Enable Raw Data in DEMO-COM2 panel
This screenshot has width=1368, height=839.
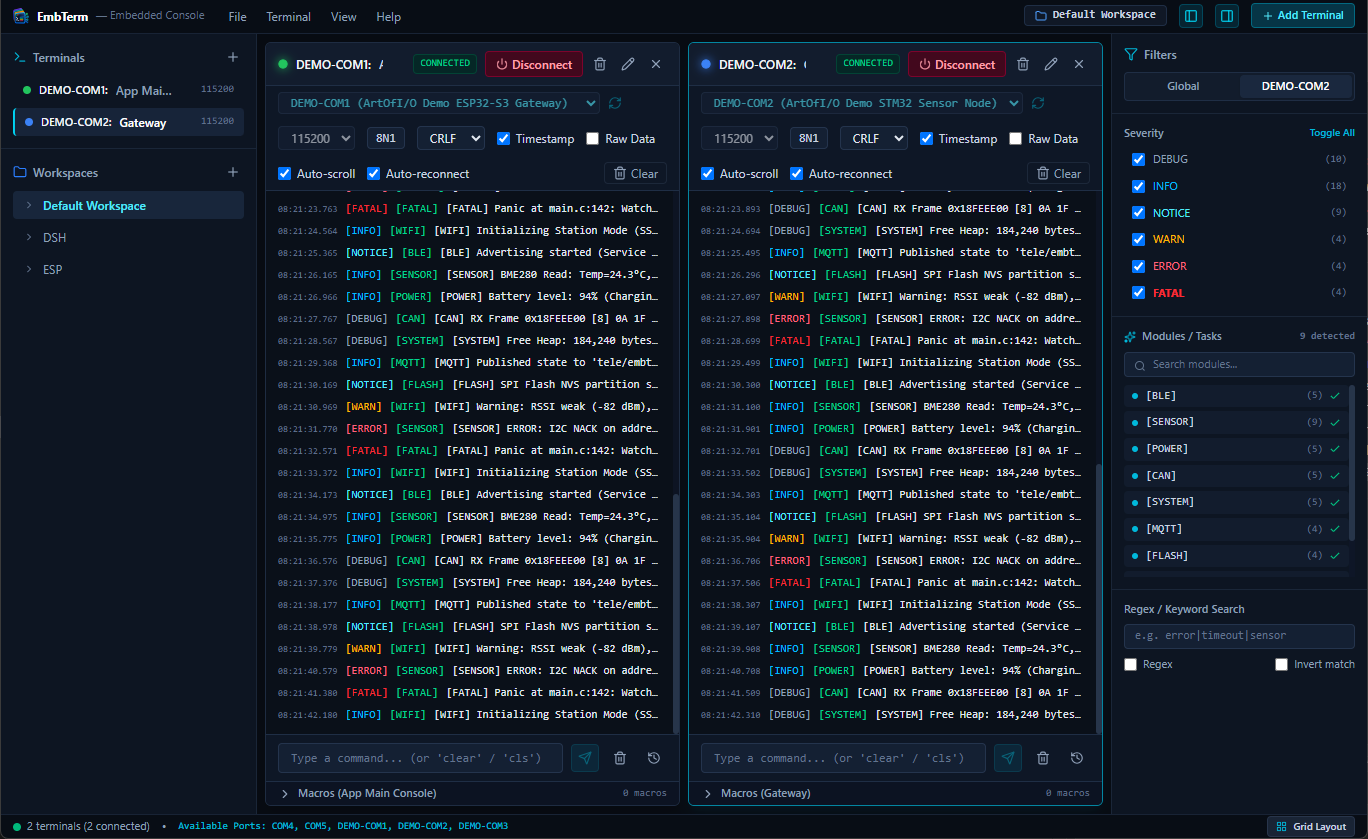(1016, 139)
